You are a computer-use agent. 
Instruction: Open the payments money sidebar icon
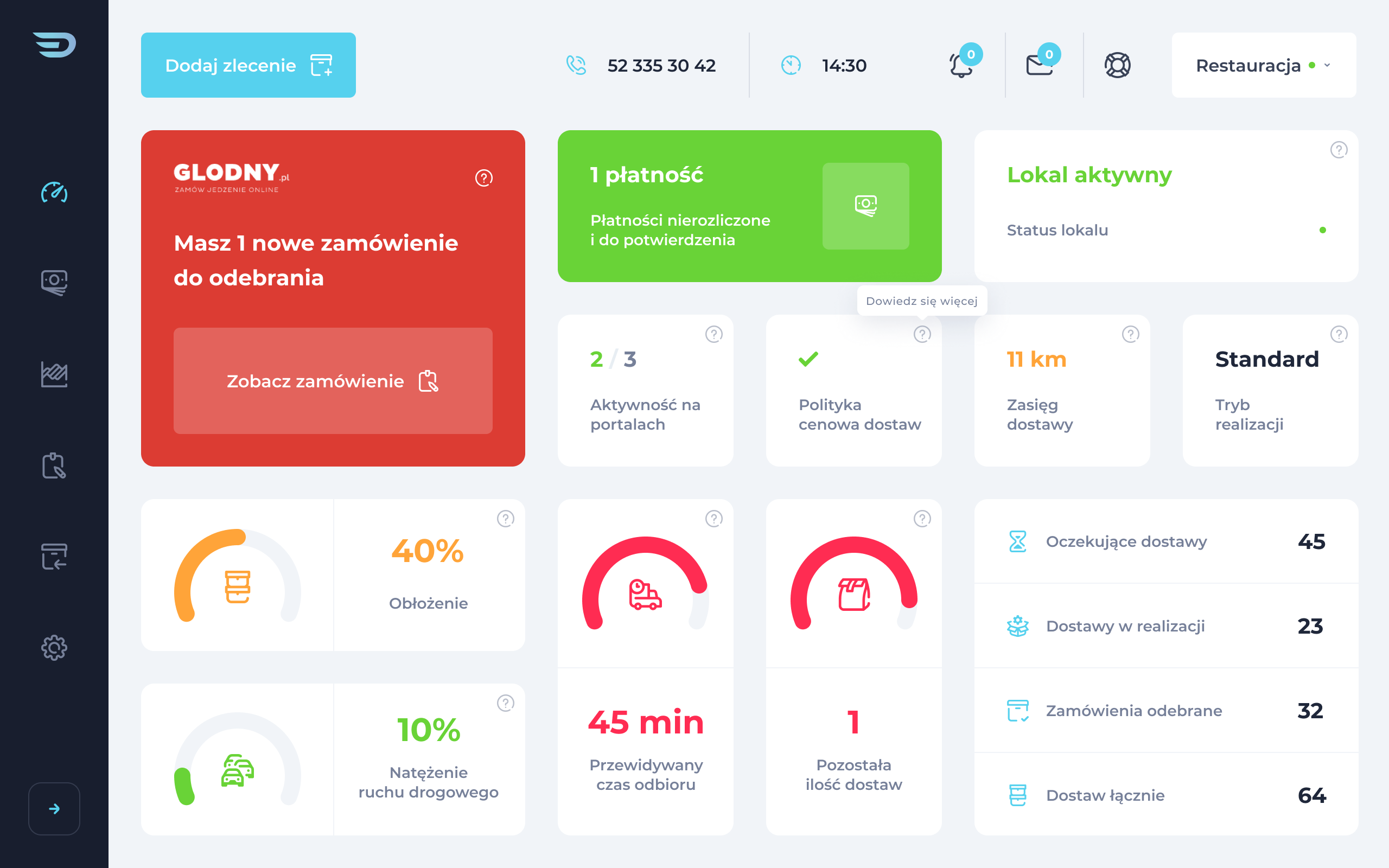[54, 283]
